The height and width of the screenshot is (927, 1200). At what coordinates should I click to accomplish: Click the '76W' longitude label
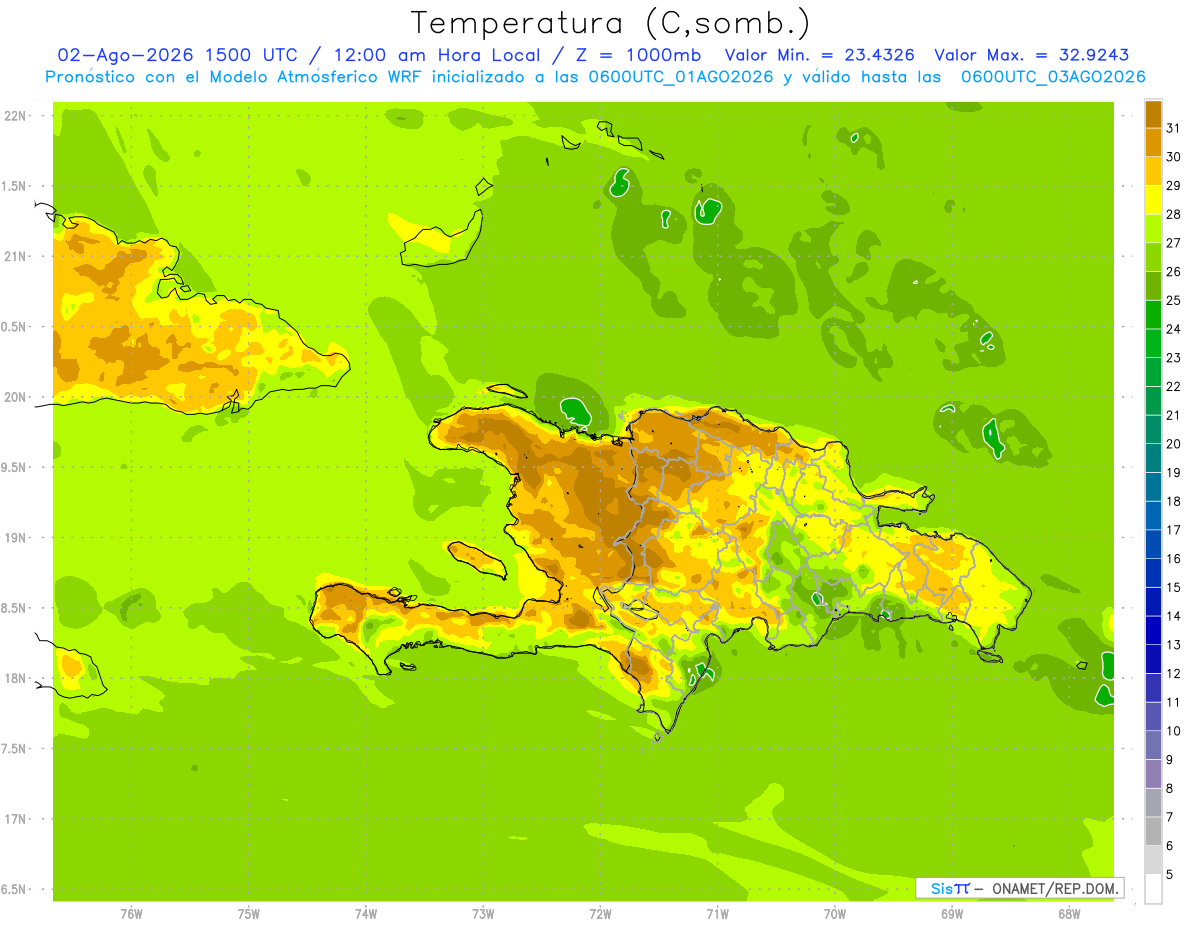click(131, 914)
